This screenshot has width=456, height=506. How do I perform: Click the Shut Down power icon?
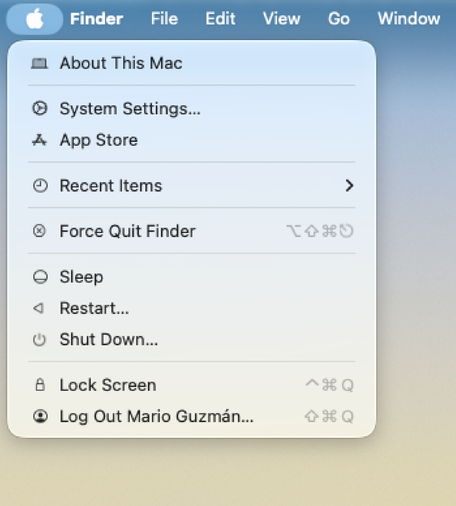[x=39, y=340]
